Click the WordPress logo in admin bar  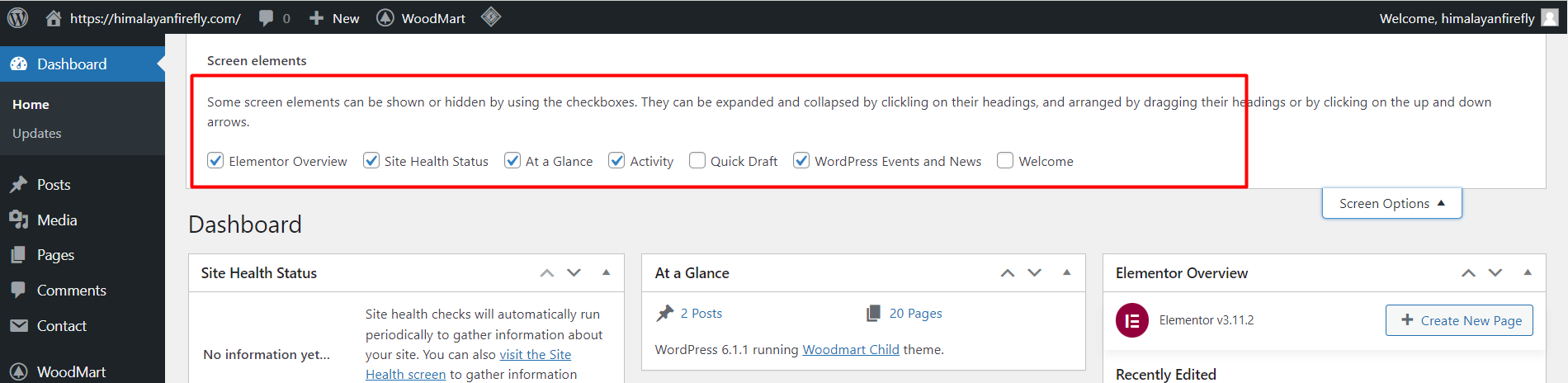[x=17, y=17]
